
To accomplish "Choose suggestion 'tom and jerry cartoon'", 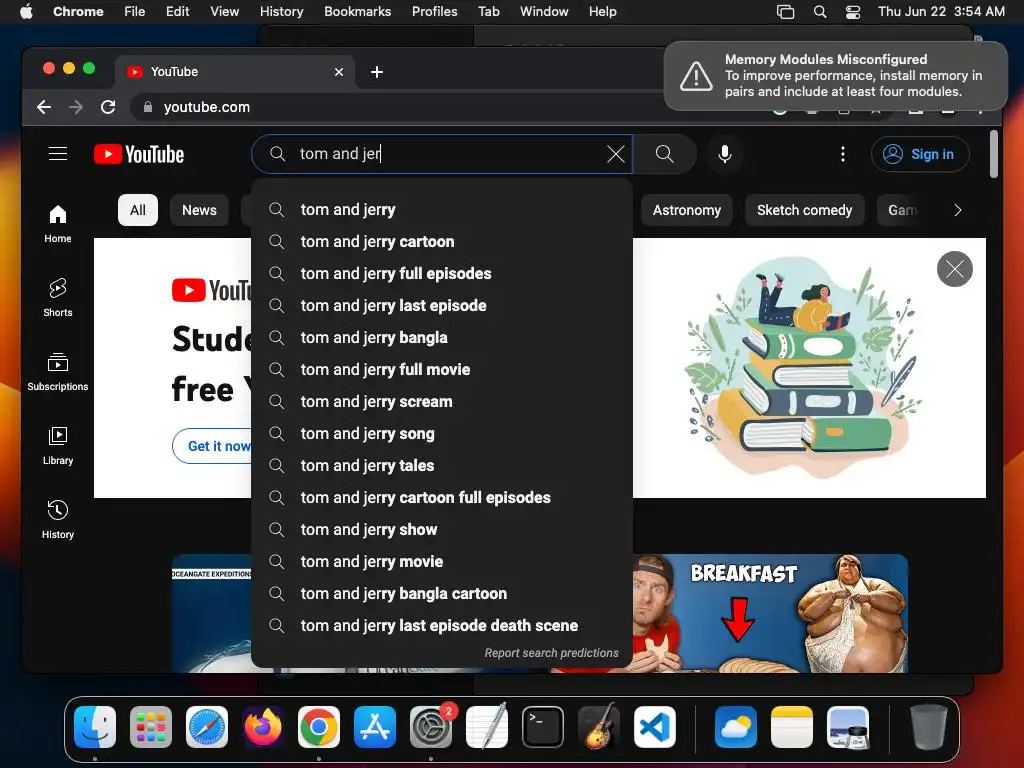I will click(442, 242).
